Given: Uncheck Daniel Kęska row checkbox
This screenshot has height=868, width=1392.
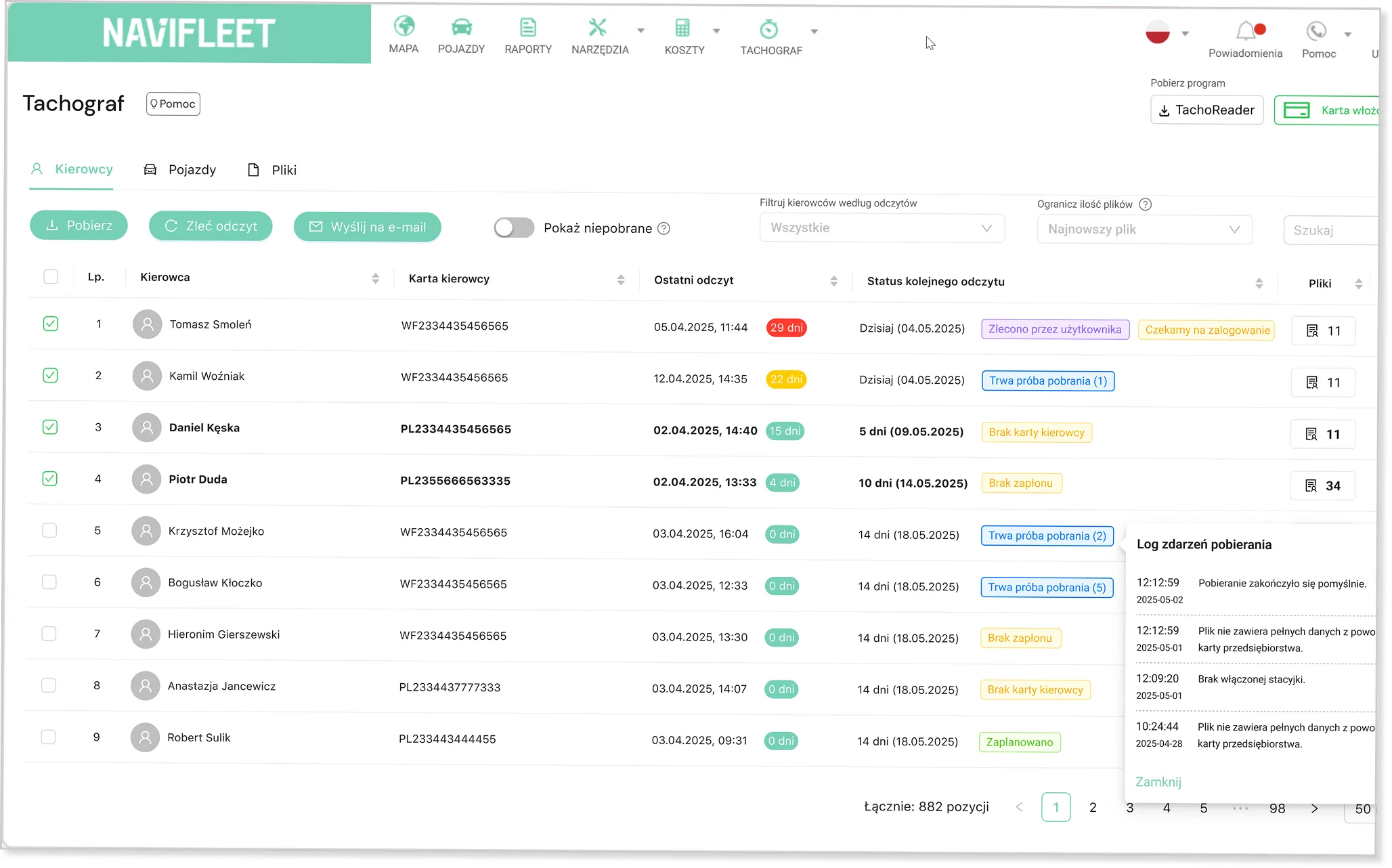Looking at the screenshot, I should coord(50,427).
